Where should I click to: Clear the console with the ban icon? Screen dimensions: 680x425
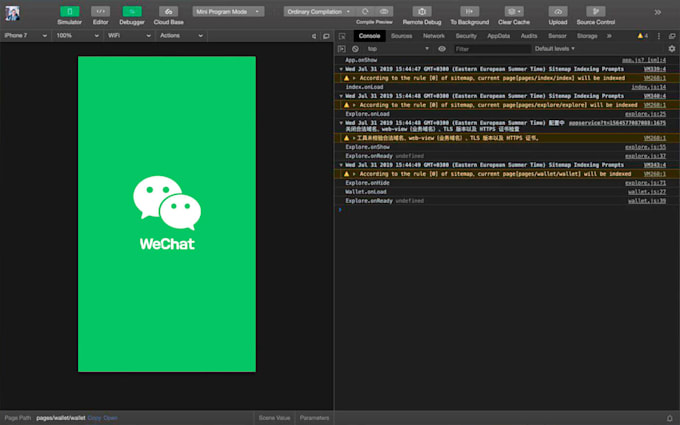pos(356,49)
